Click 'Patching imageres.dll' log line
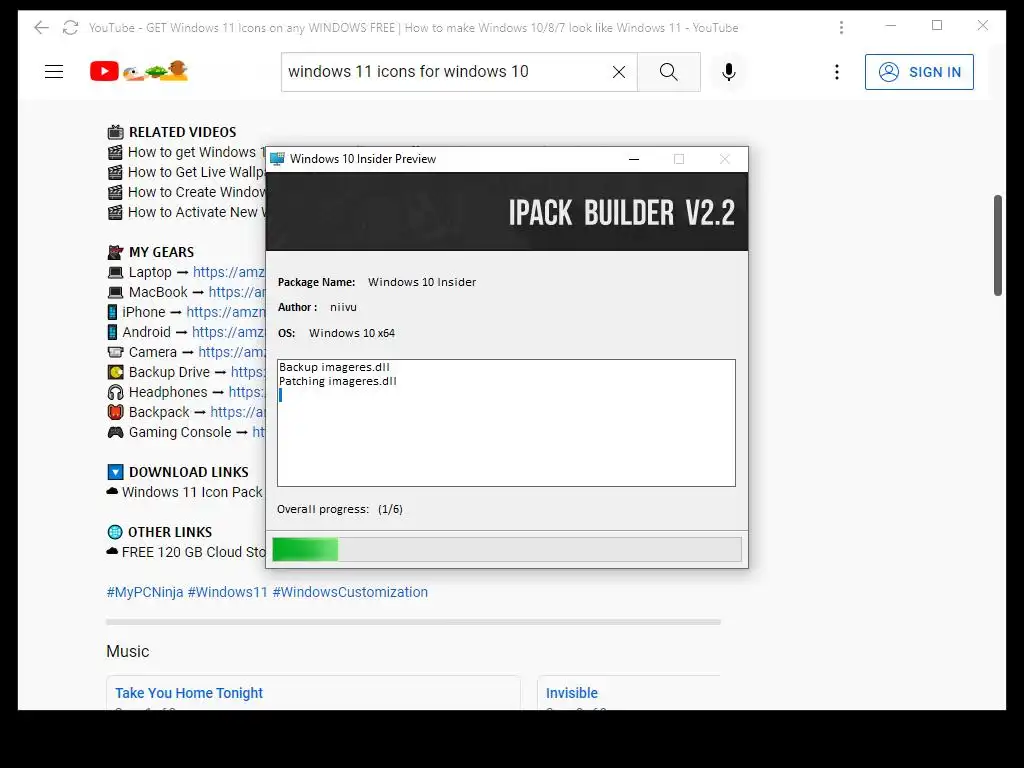Screen dimensions: 1024x768 [x=338, y=381]
